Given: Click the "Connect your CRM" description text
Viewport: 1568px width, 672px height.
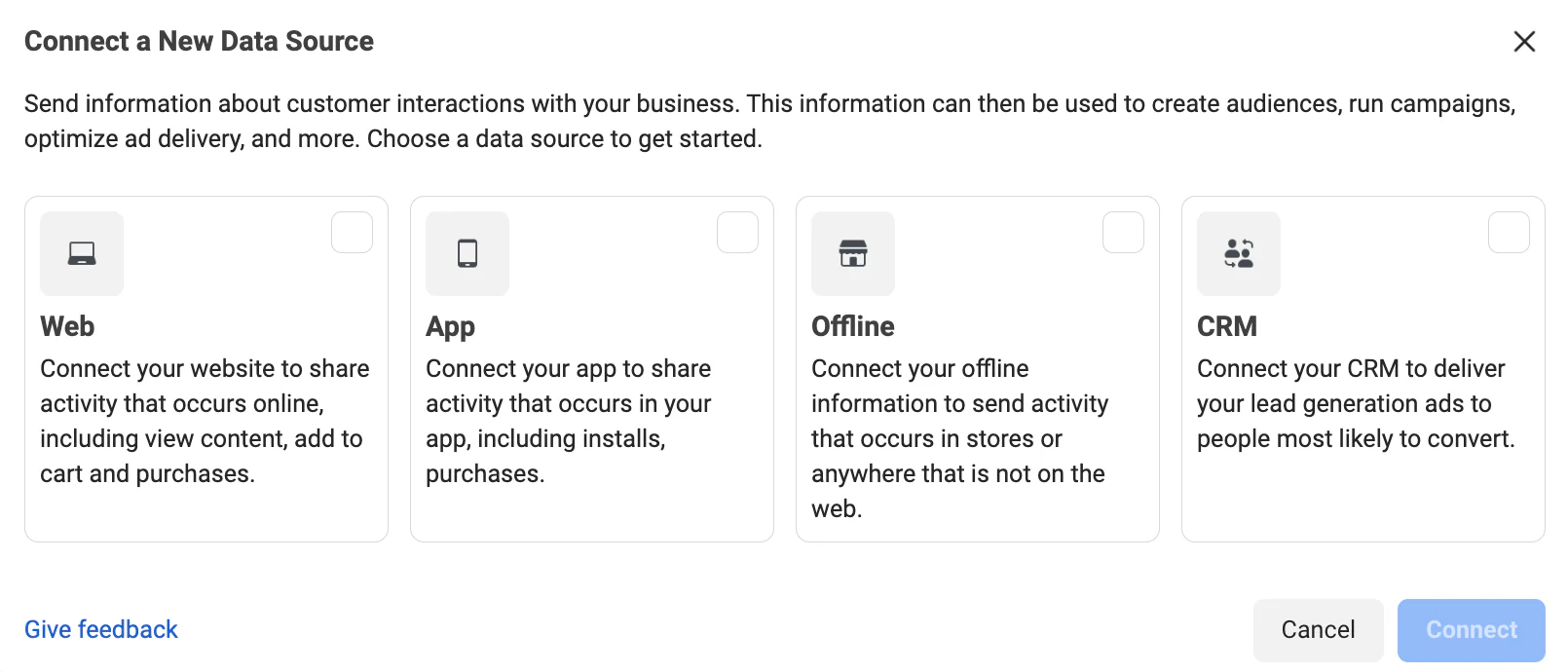Looking at the screenshot, I should point(1356,403).
